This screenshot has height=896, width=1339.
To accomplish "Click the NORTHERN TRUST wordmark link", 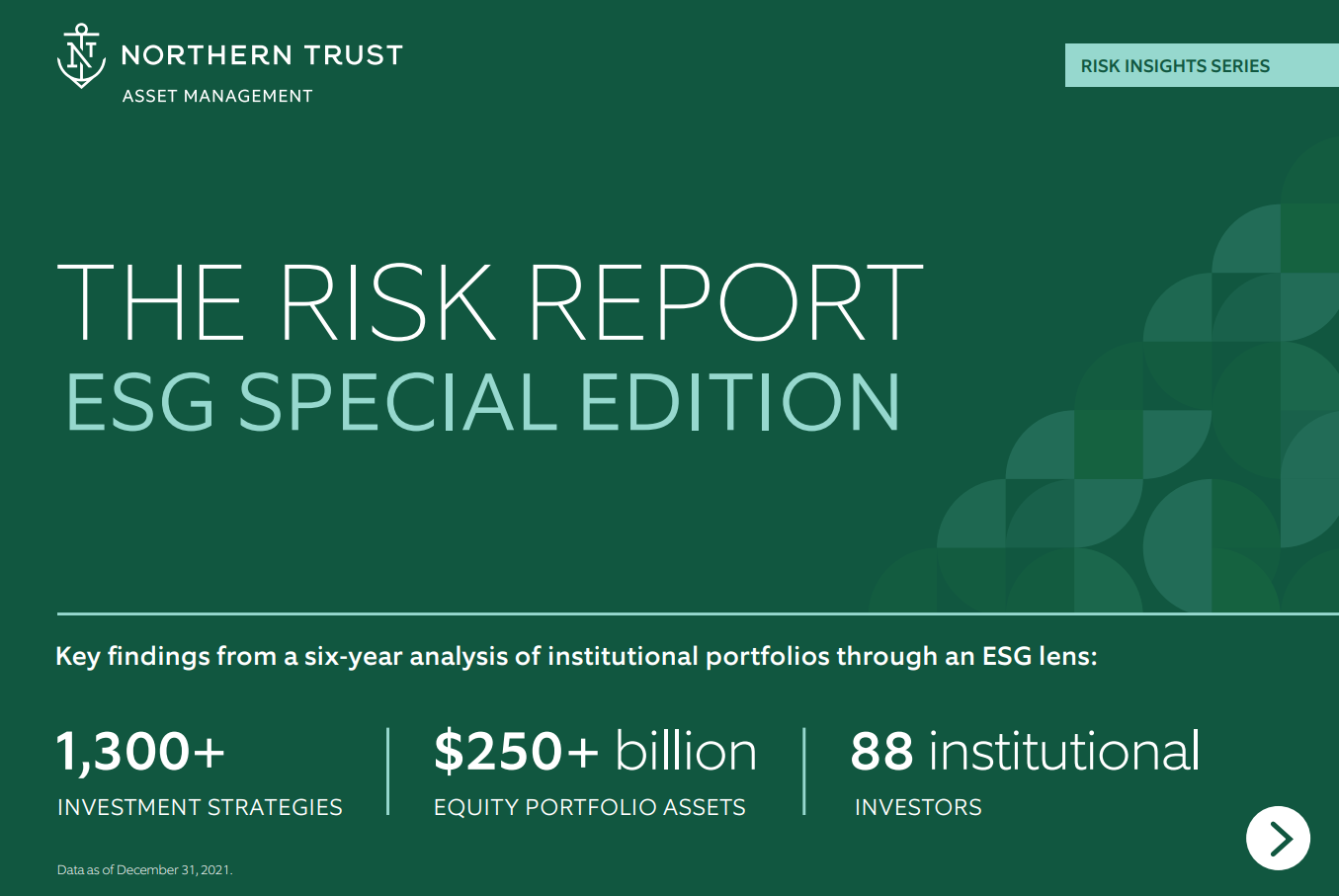I will 262,54.
